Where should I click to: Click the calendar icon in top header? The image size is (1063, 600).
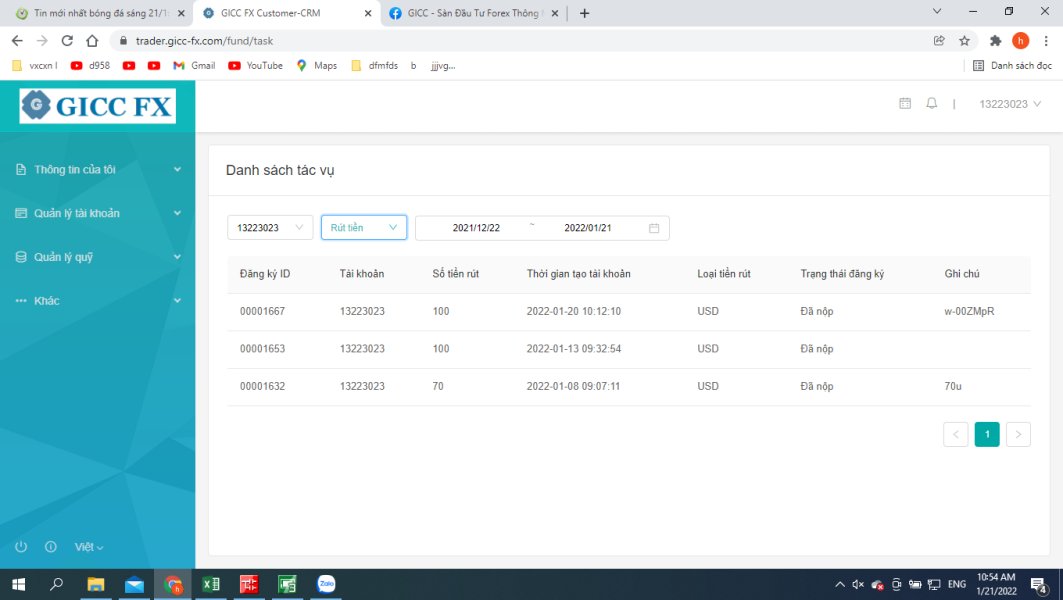[905, 104]
